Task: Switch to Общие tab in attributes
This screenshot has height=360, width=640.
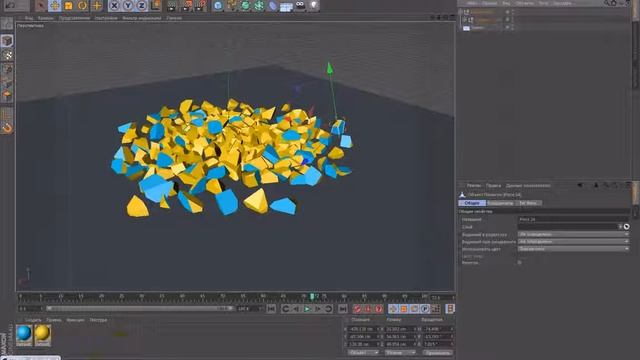Action: point(472,203)
